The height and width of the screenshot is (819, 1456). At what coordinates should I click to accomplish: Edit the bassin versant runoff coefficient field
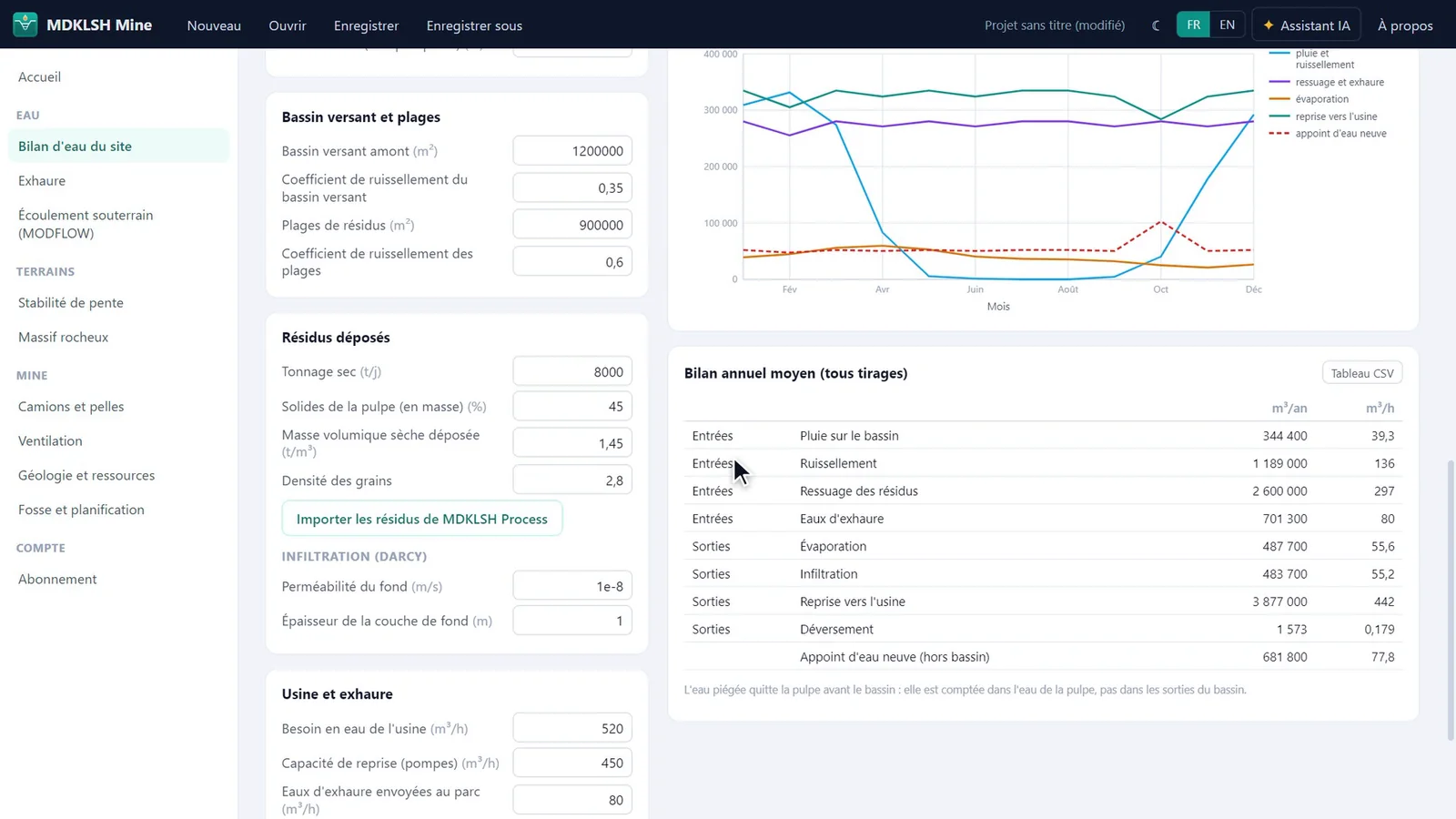tap(572, 187)
